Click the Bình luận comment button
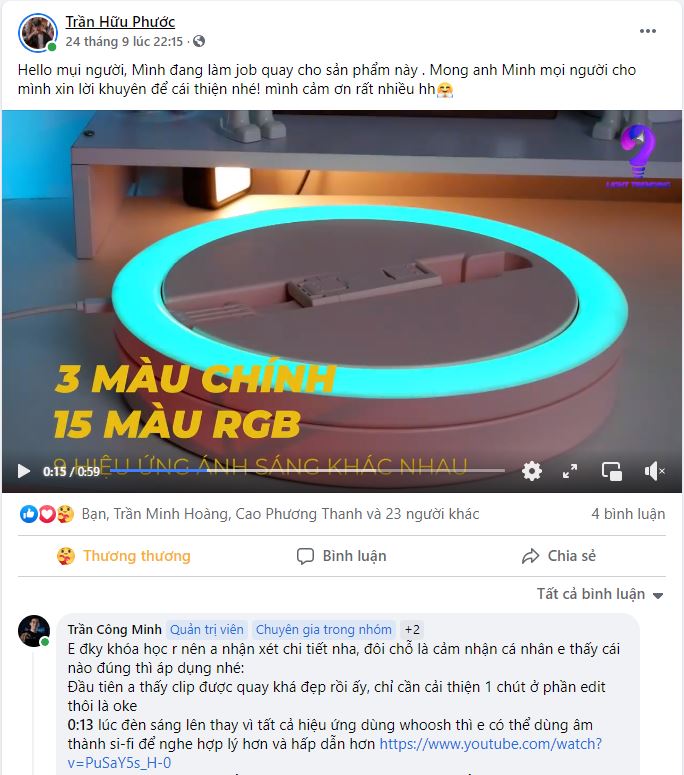 click(x=342, y=556)
